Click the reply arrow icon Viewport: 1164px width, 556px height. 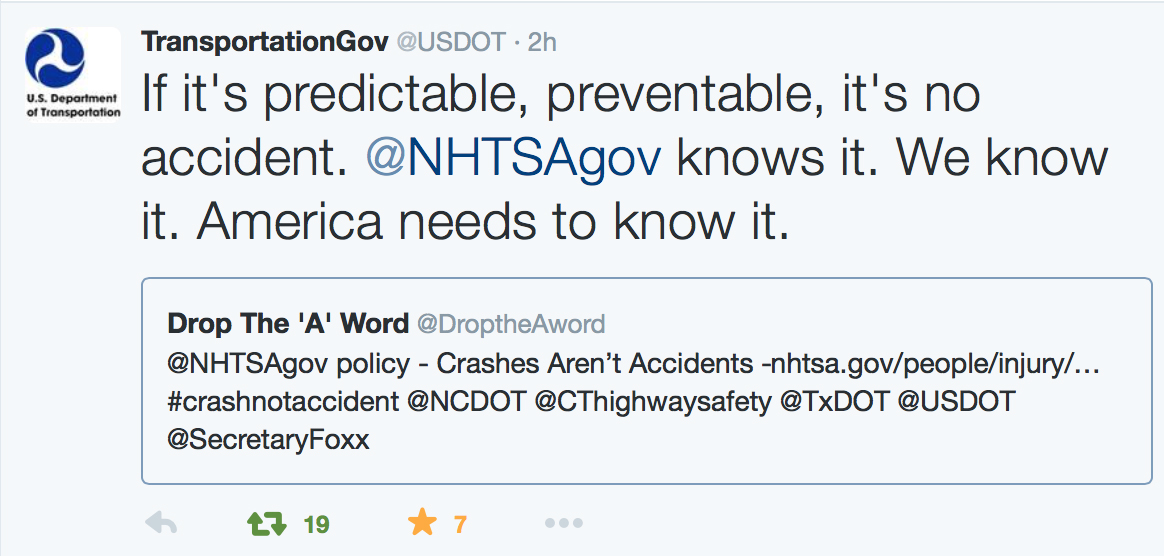[161, 524]
